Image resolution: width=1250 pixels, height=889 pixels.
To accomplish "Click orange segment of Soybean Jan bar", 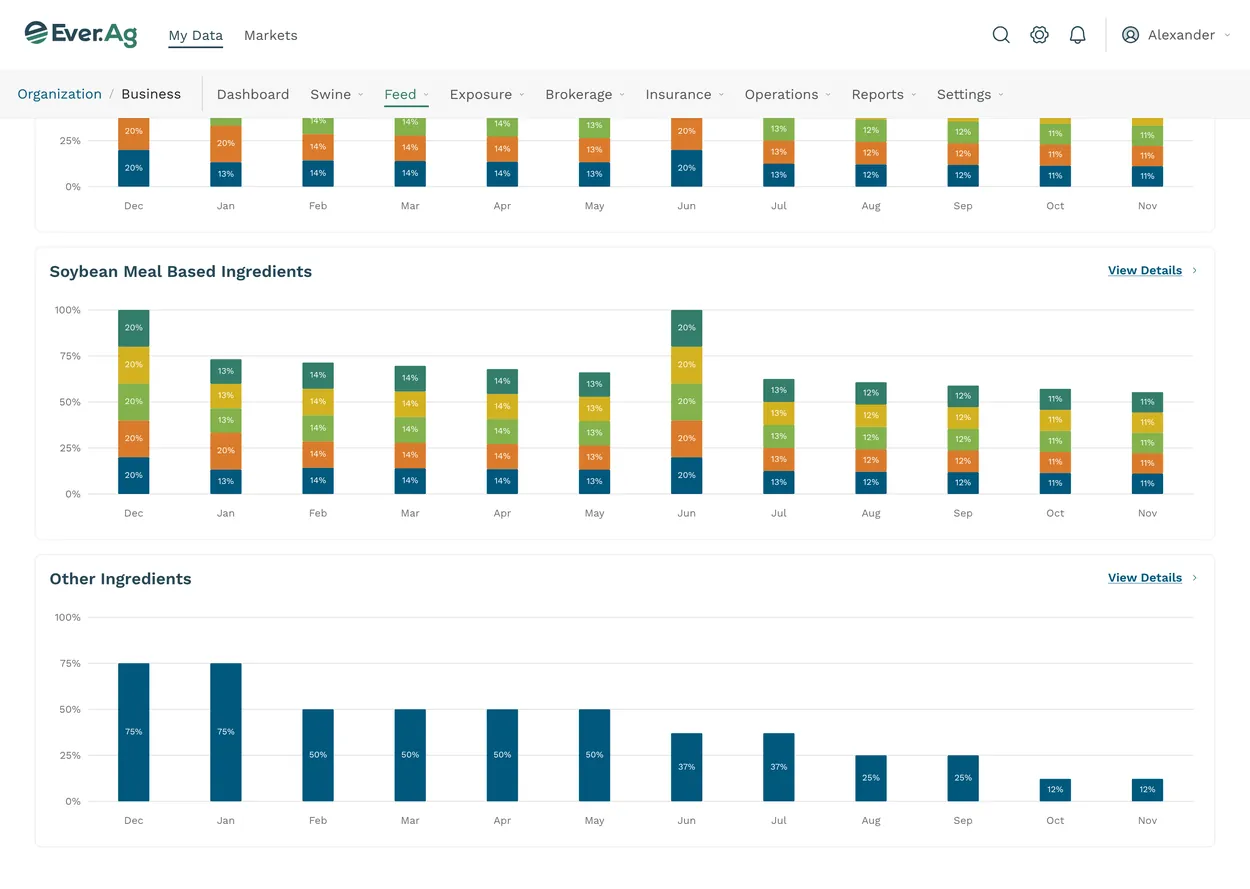I will [226, 451].
